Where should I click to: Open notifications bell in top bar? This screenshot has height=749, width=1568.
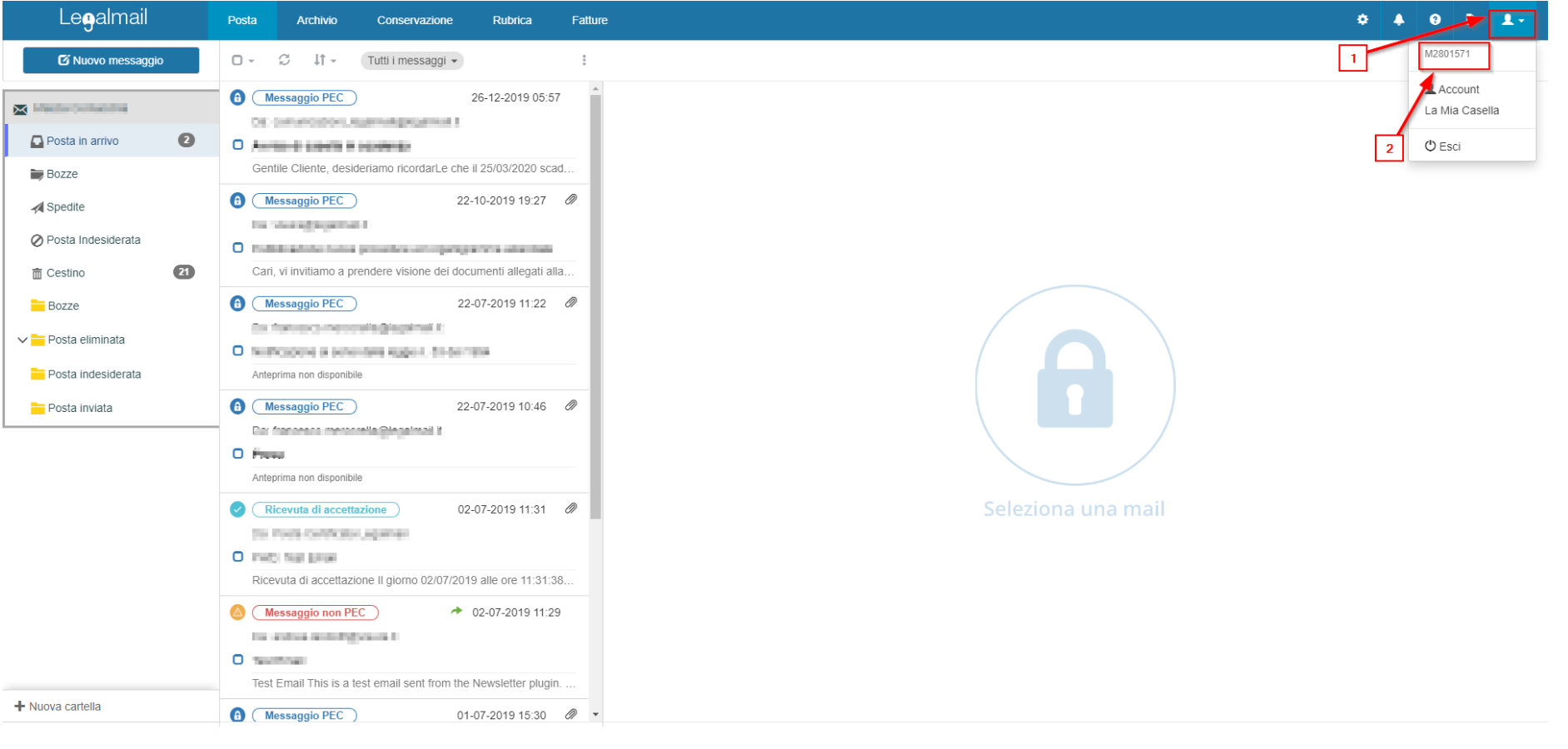1398,20
